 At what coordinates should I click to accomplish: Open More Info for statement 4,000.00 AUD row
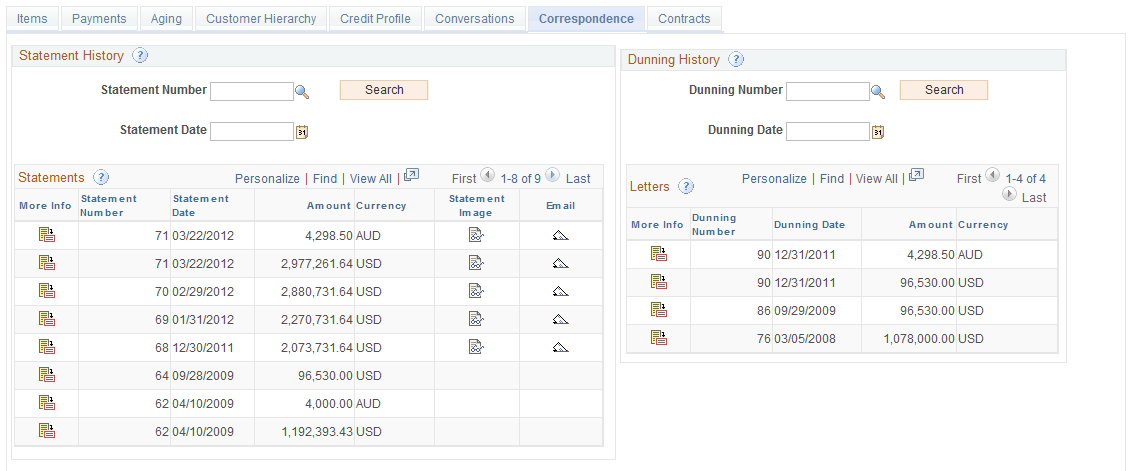47,403
